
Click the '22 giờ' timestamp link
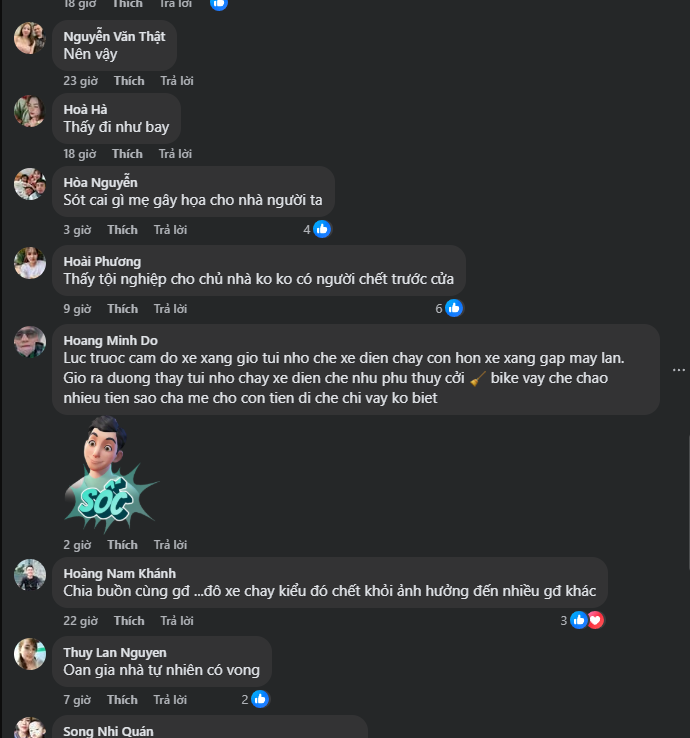click(x=79, y=620)
